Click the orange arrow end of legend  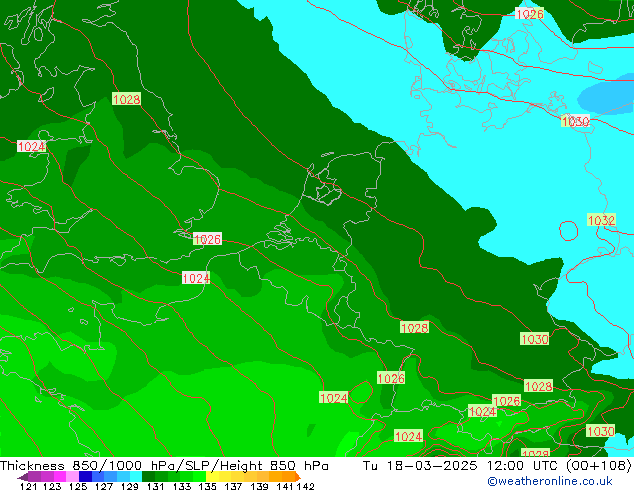pyautogui.click(x=298, y=476)
